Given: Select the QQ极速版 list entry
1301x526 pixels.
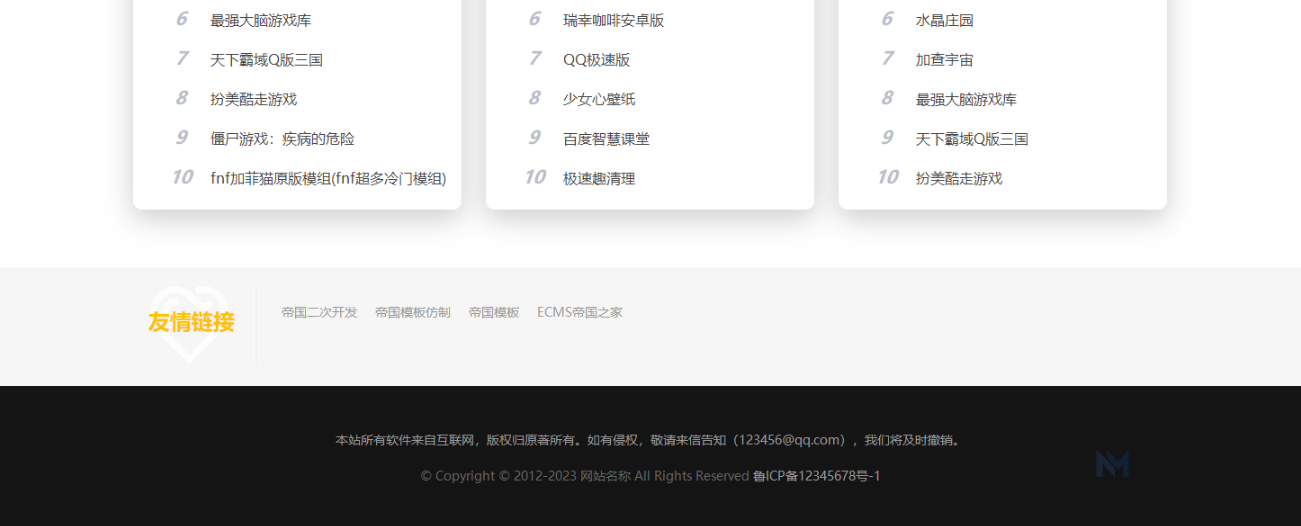Looking at the screenshot, I should coord(596,60).
